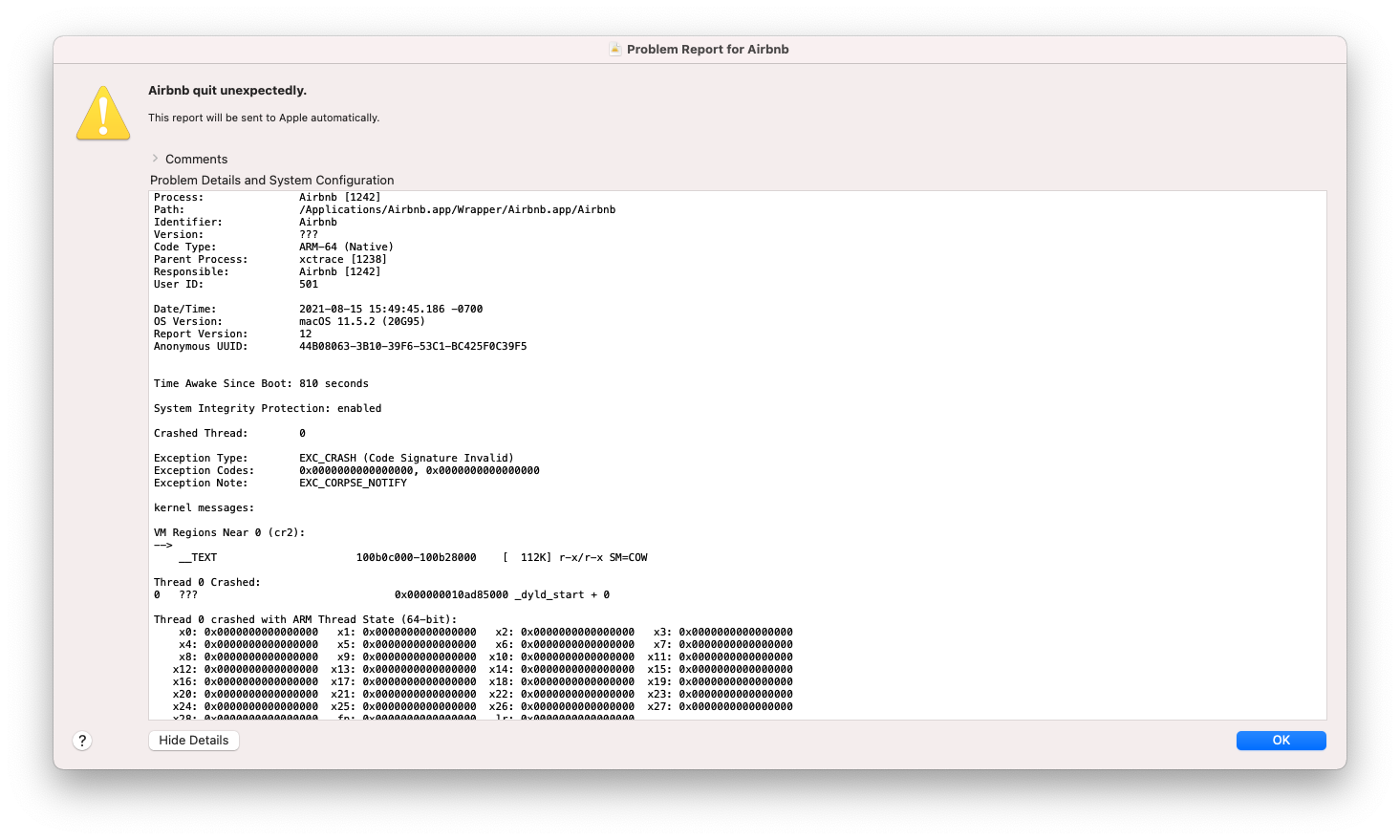1400x840 pixels.
Task: Open help with the question mark button
Action: click(x=82, y=741)
